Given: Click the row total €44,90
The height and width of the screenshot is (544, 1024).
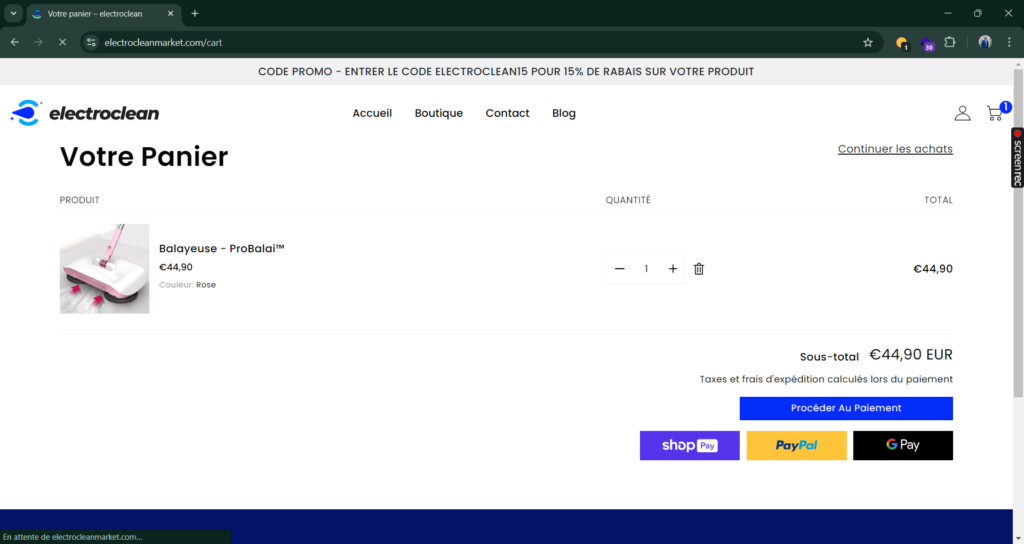Looking at the screenshot, I should pyautogui.click(x=933, y=268).
